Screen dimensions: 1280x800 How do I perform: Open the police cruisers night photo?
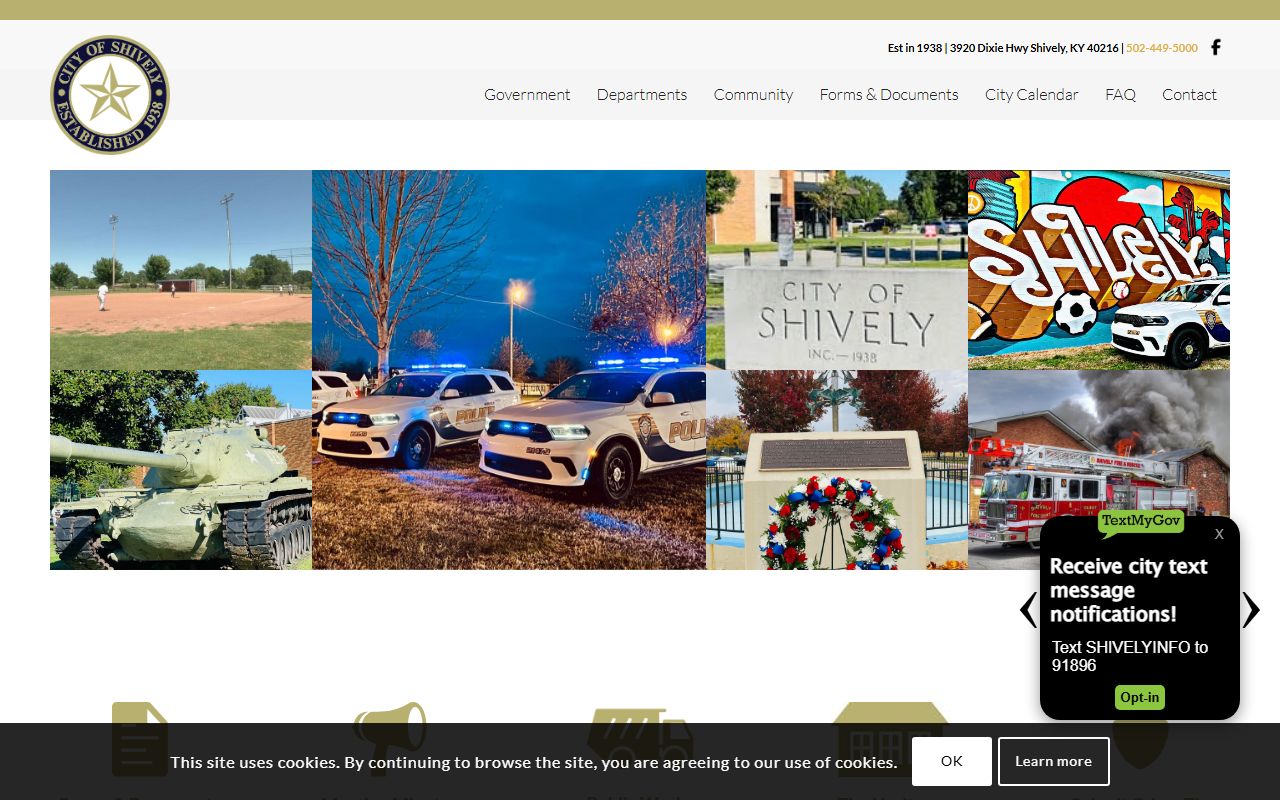point(509,370)
